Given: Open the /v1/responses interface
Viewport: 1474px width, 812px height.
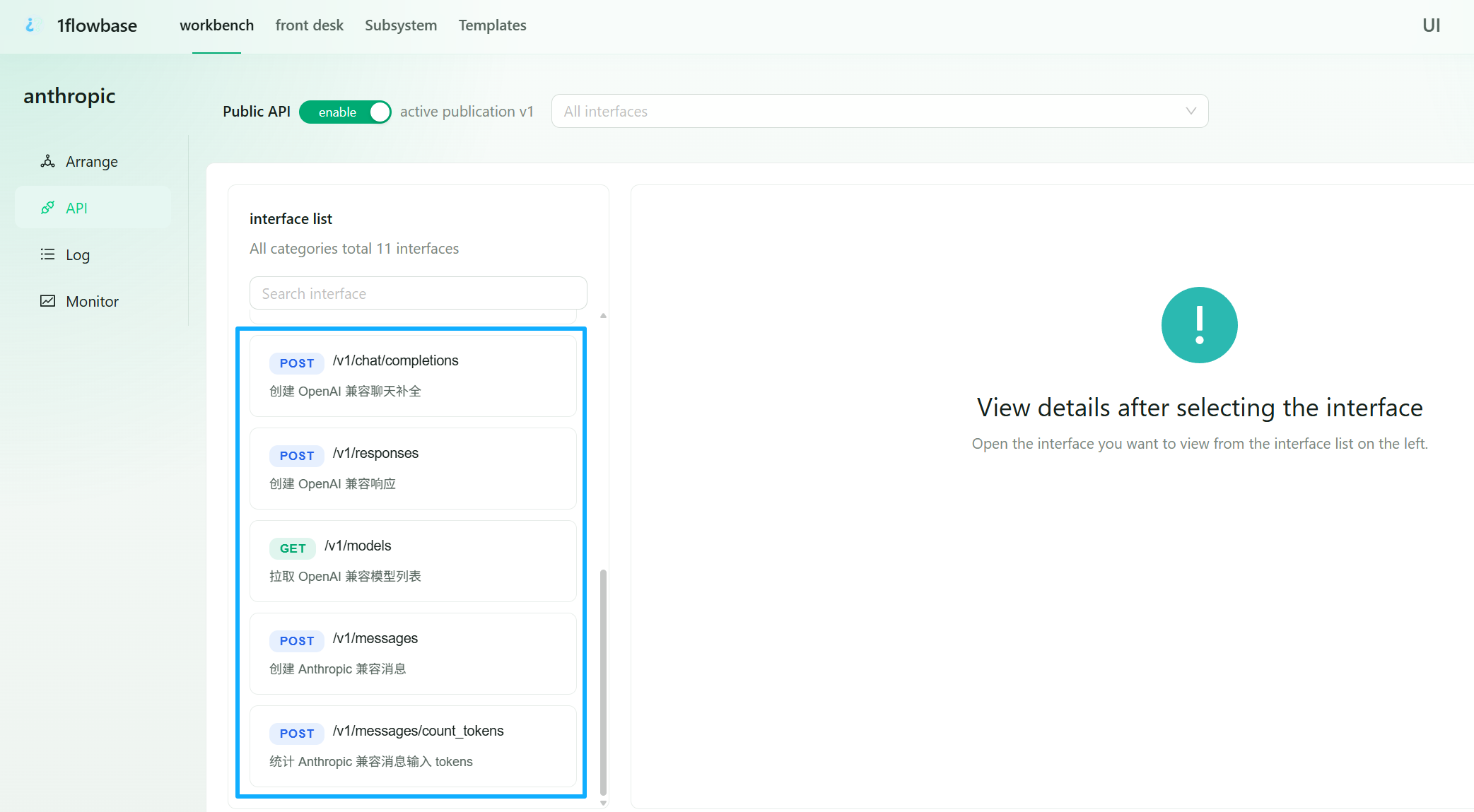Looking at the screenshot, I should 413,469.
